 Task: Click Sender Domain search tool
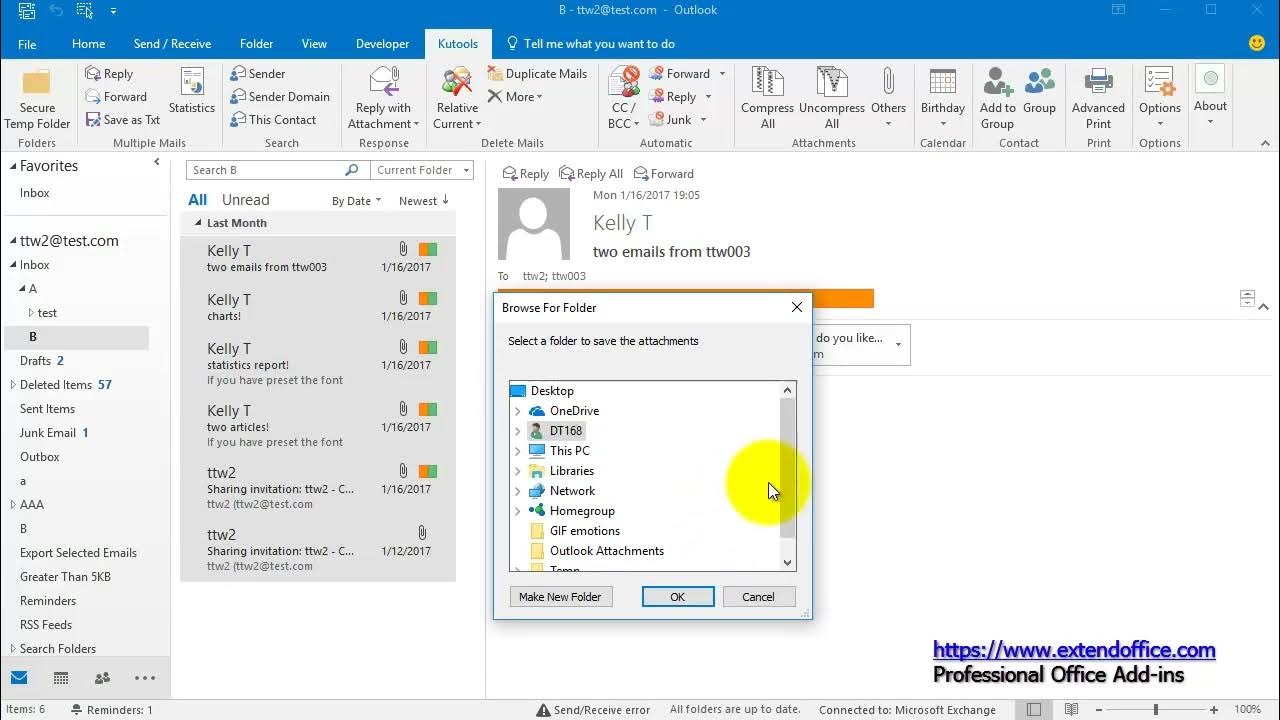[x=280, y=96]
